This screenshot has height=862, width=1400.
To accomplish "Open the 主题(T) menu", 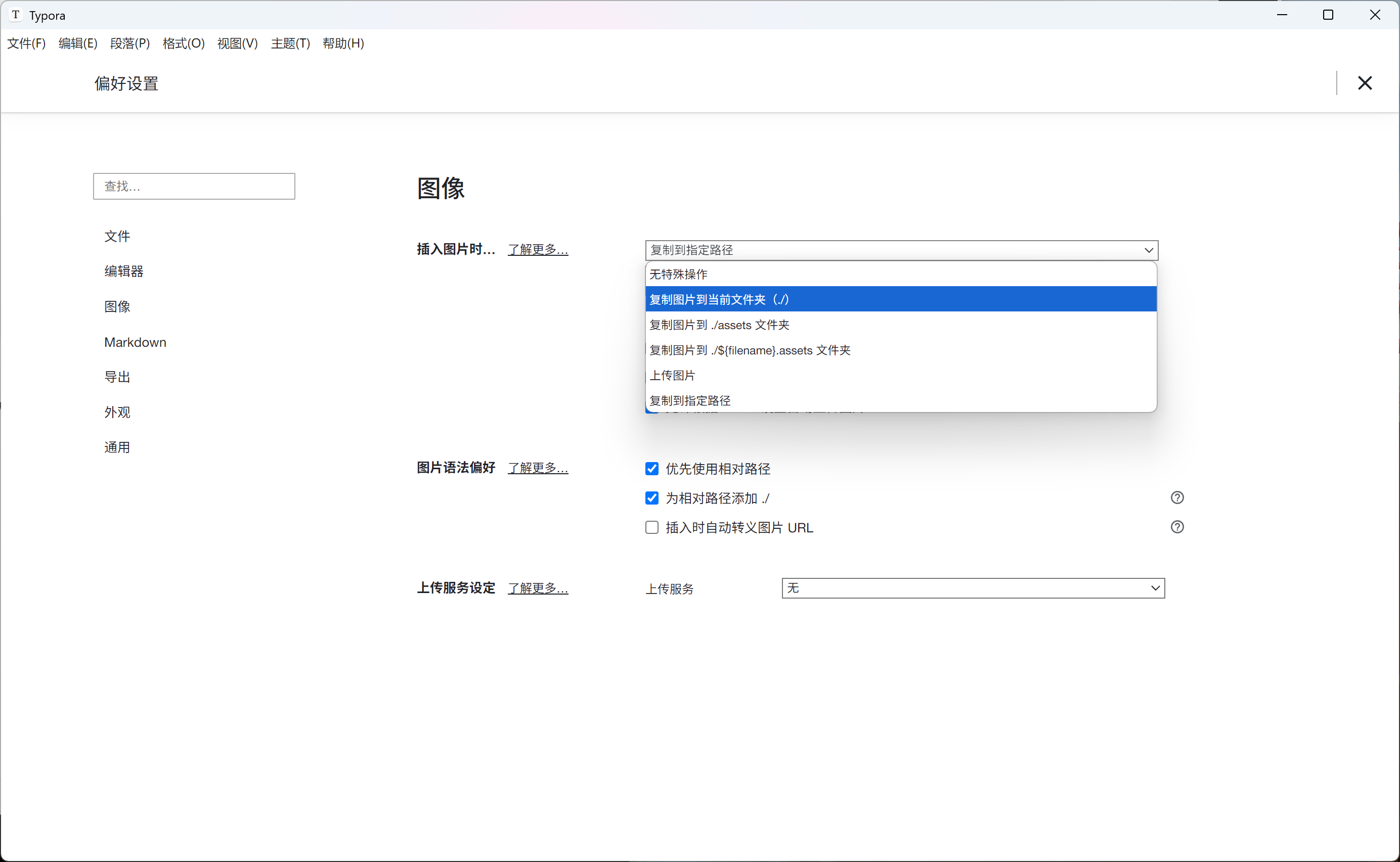I will tap(290, 43).
